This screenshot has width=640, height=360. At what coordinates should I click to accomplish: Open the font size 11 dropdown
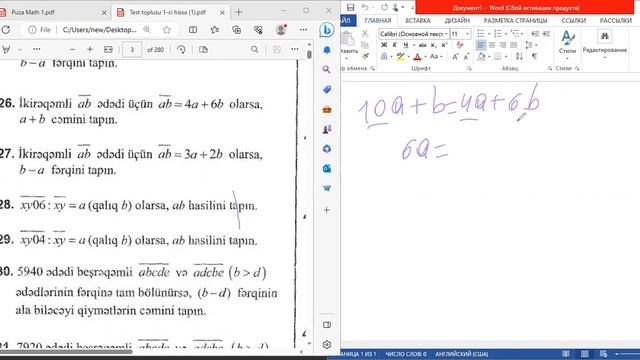tap(467, 34)
